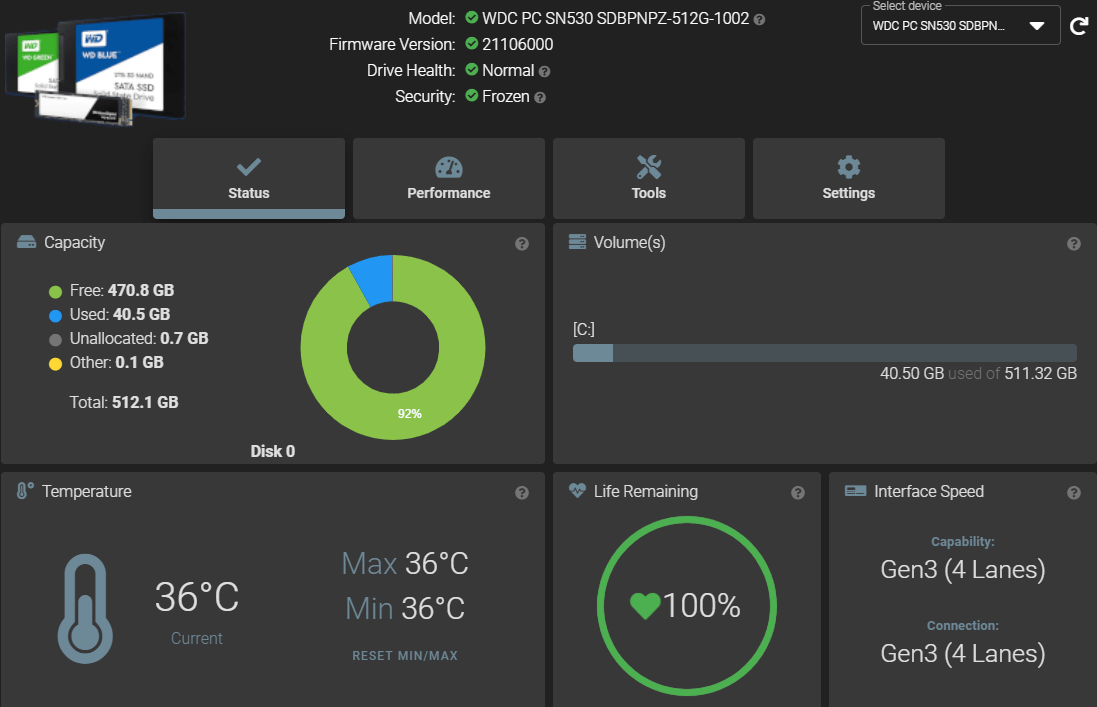The height and width of the screenshot is (707, 1097).
Task: Click 40.50 GB used of 511.32 GB
Action: (x=978, y=373)
